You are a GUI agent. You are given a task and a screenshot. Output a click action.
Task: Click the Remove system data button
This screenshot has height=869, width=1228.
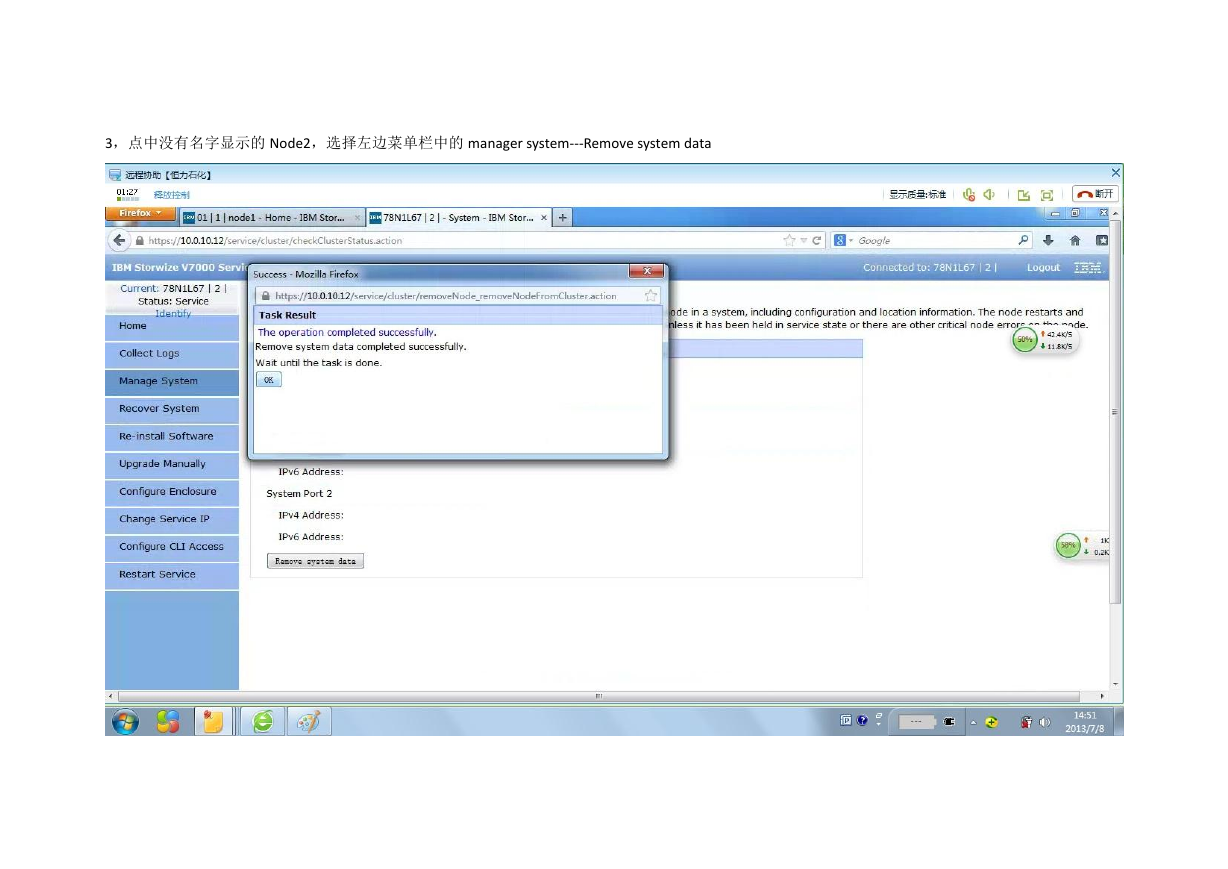tap(315, 561)
